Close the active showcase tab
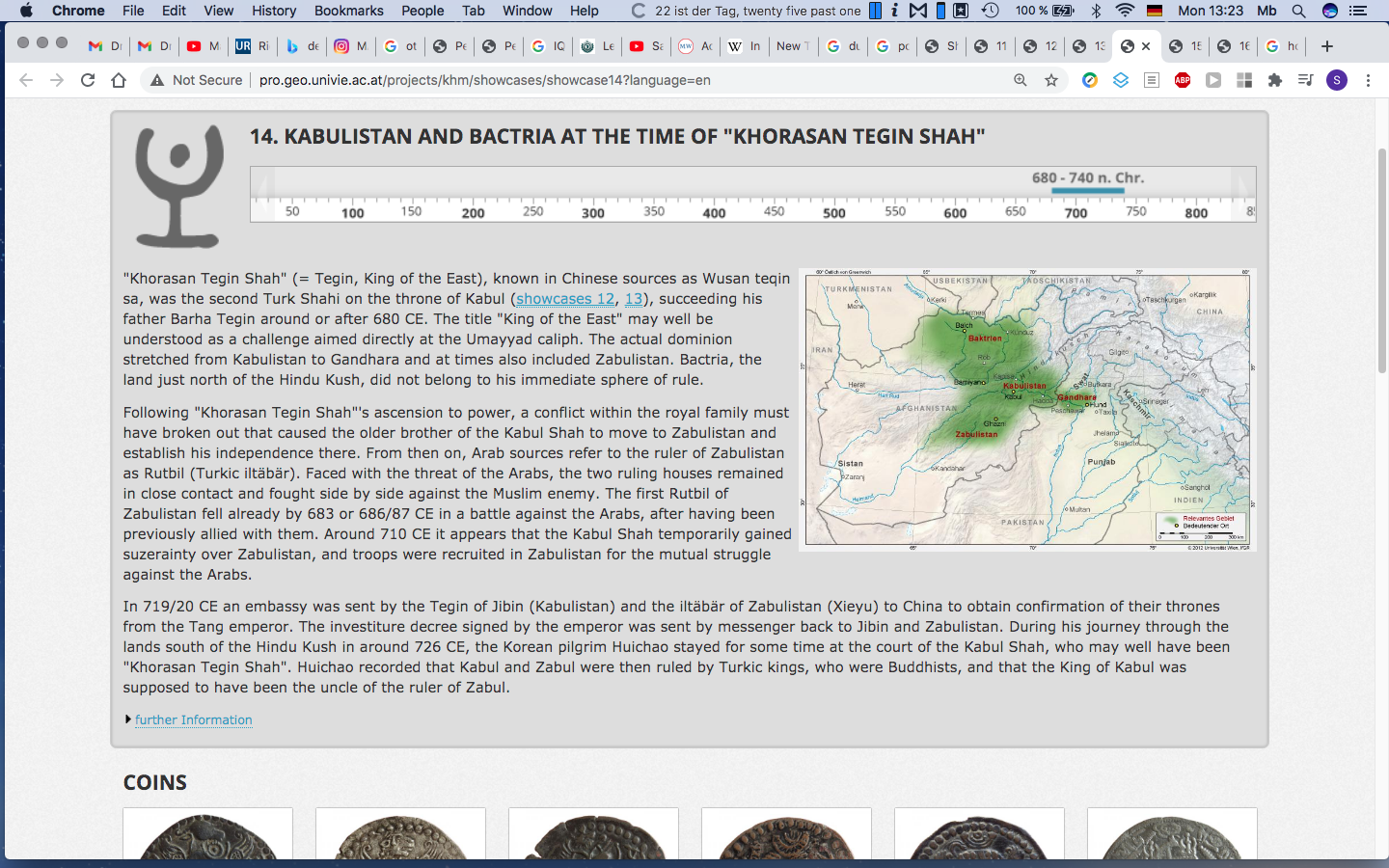Image resolution: width=1389 pixels, height=868 pixels. [1146, 45]
